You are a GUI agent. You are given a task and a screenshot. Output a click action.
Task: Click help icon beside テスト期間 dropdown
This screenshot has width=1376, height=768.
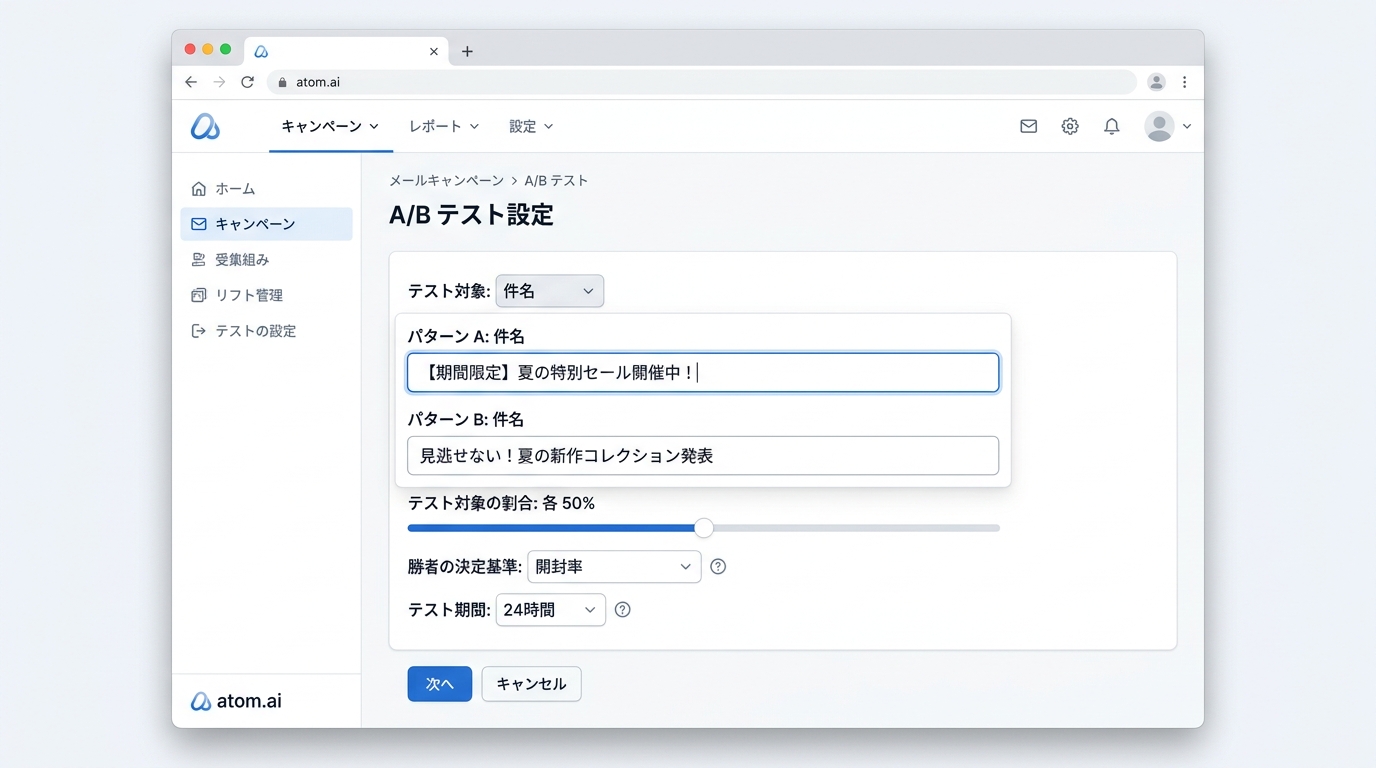(622, 610)
